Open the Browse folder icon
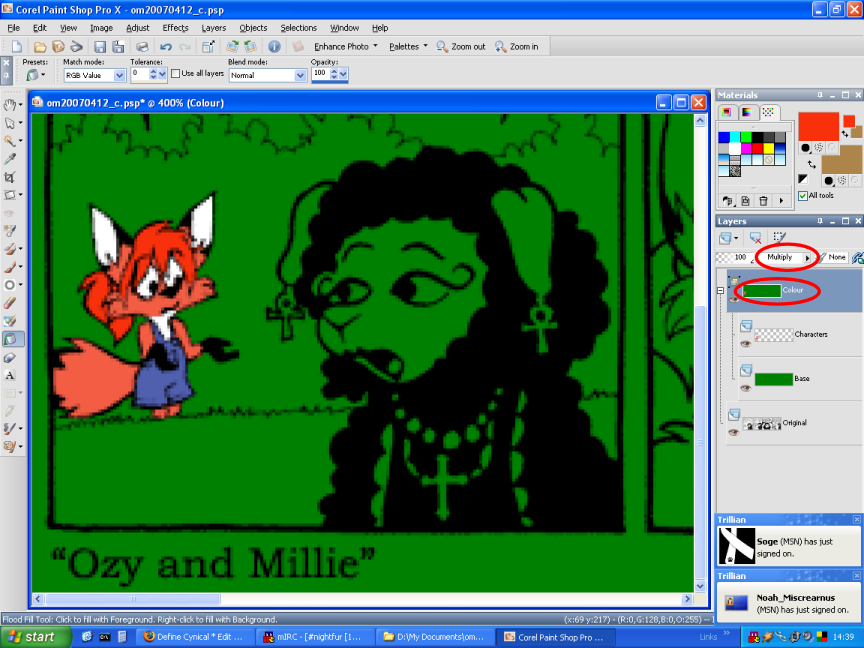This screenshot has height=648, width=864. [x=58, y=47]
